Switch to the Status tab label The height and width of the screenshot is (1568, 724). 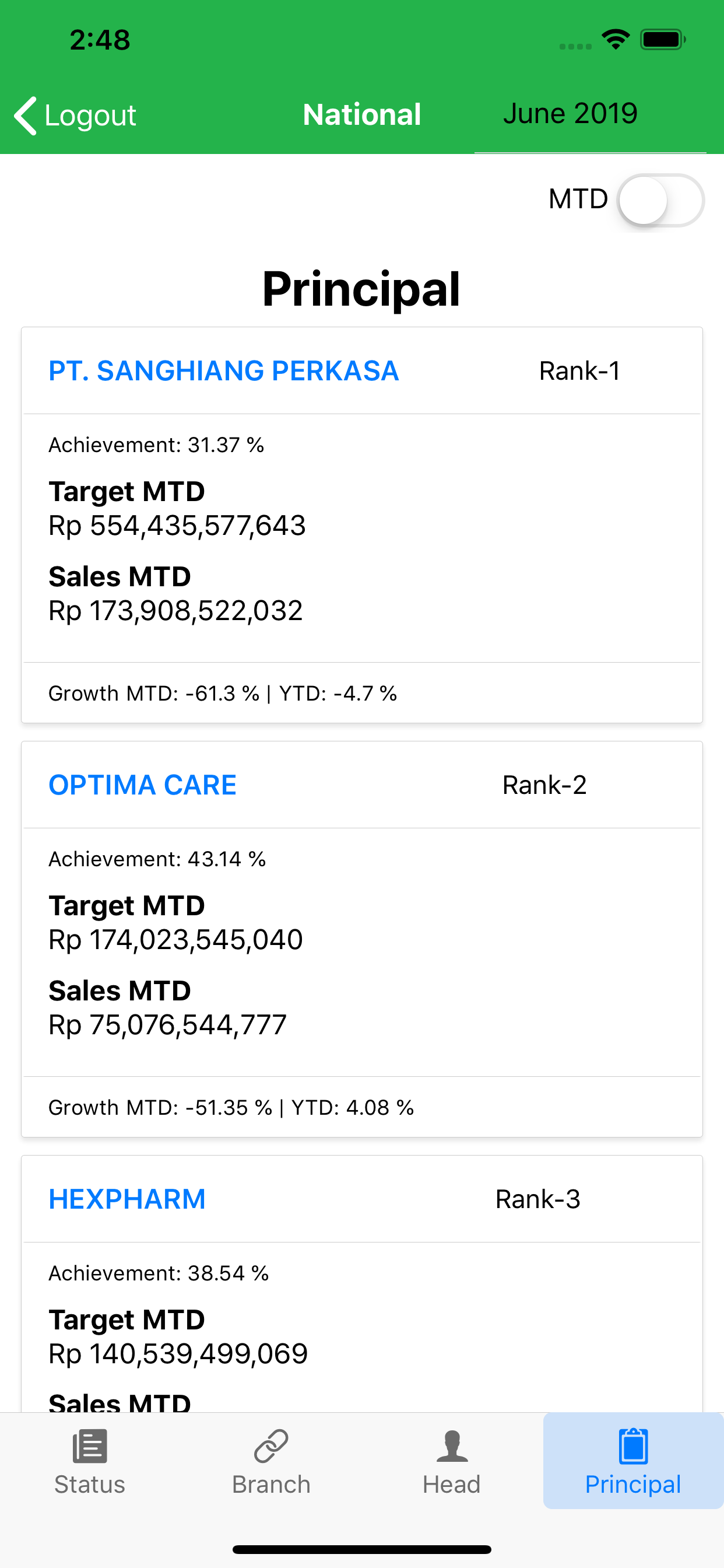(90, 1485)
